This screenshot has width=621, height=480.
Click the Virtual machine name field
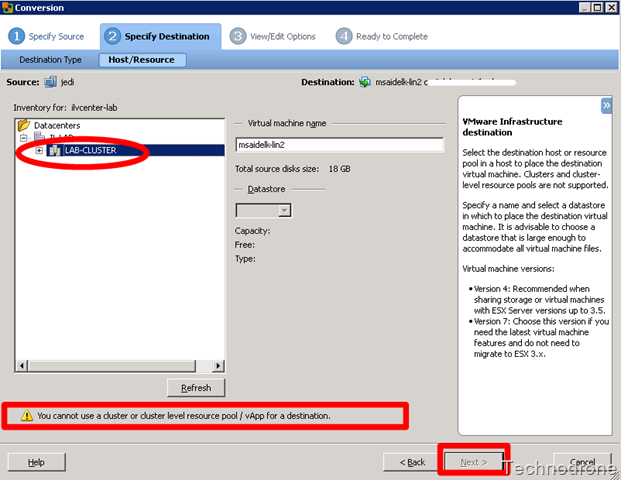[x=339, y=145]
